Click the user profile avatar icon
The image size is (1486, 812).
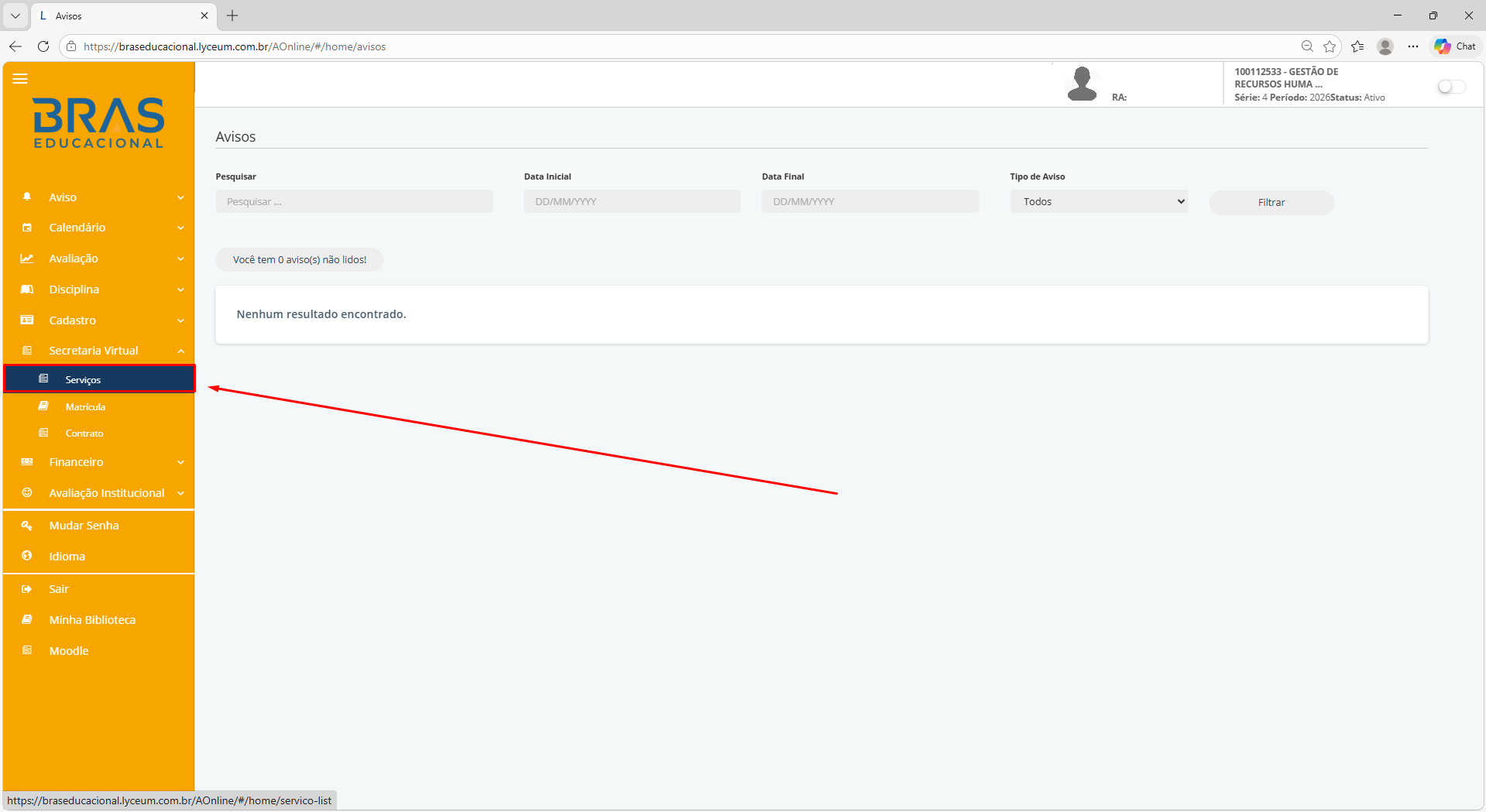(1082, 84)
